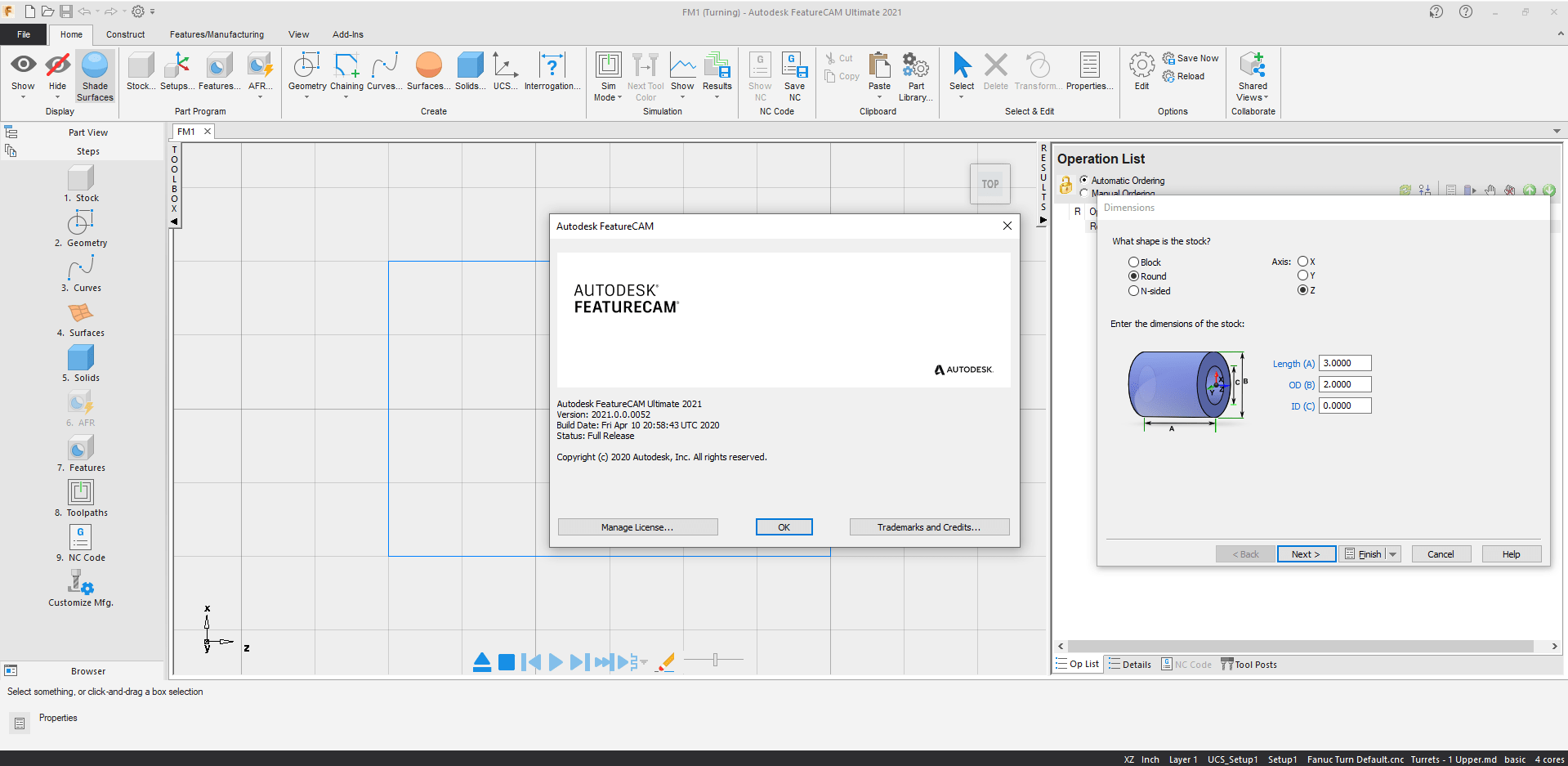Open the Stock wizard in the ribbon
Screen dimensions: 1568x766
click(x=141, y=71)
